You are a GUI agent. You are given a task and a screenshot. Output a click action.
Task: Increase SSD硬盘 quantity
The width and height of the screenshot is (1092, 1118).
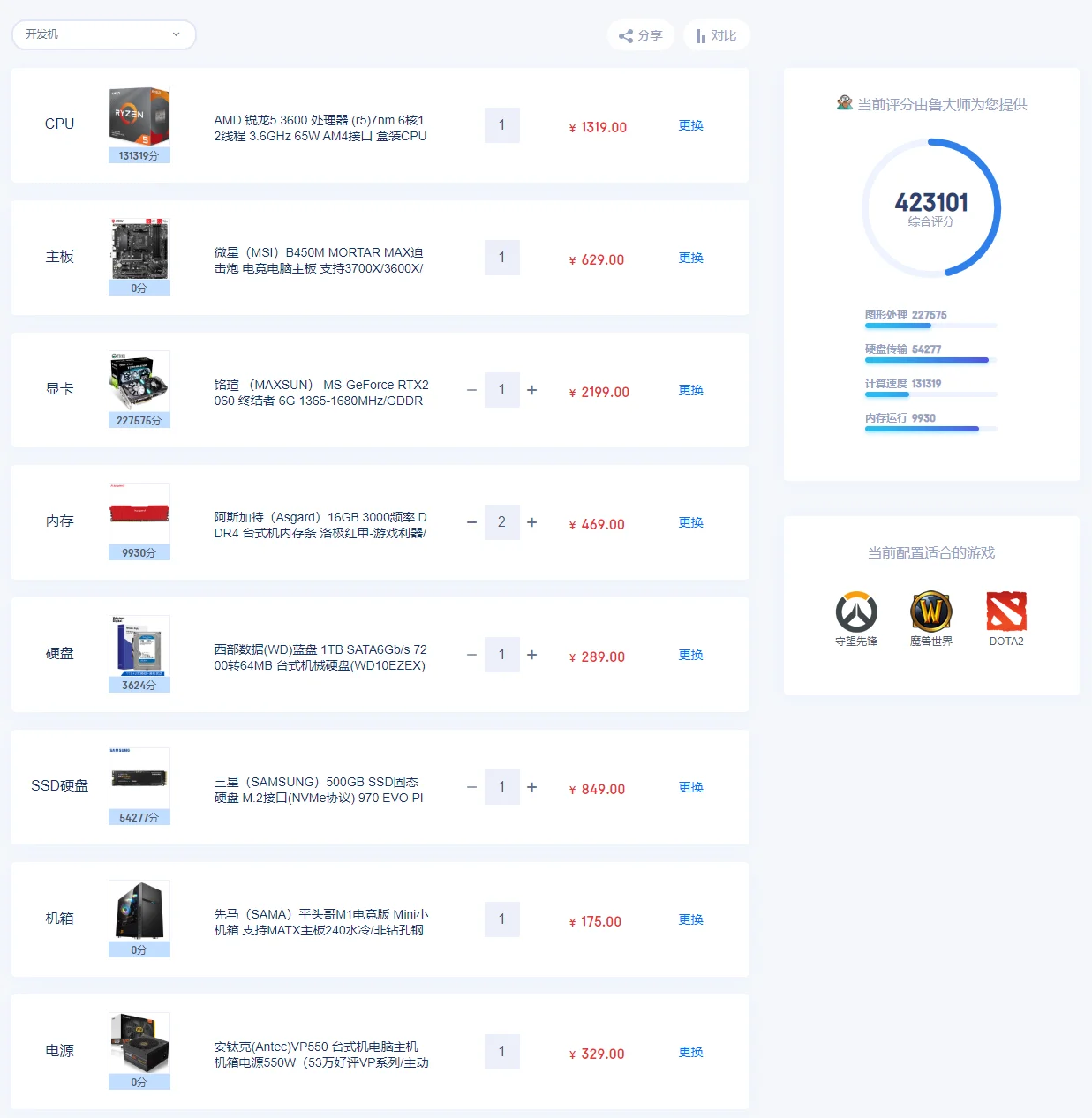531,787
